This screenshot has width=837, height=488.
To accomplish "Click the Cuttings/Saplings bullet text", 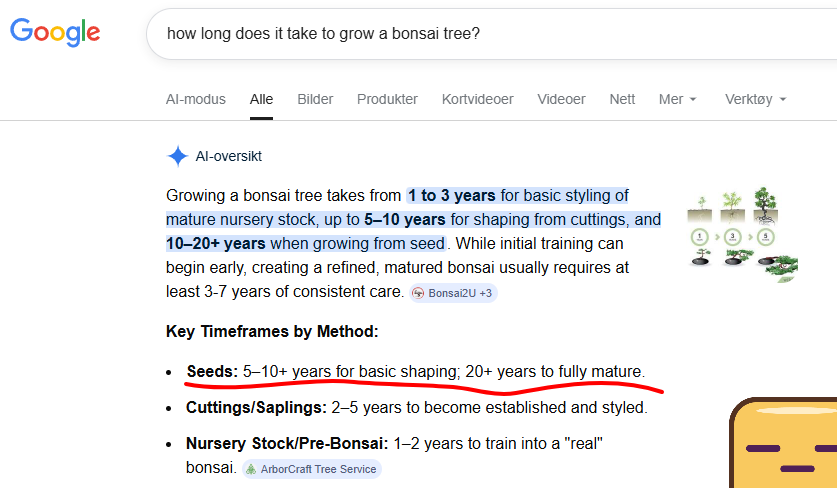I will (x=416, y=407).
